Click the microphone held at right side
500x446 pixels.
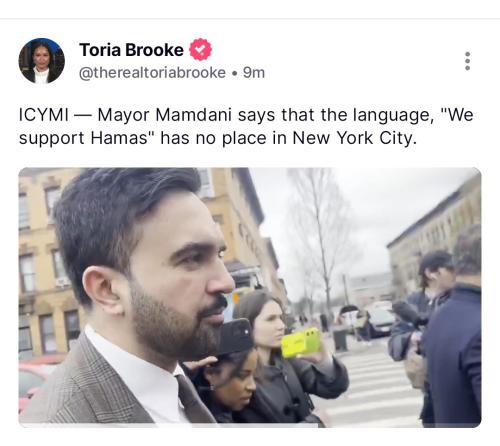[x=407, y=313]
